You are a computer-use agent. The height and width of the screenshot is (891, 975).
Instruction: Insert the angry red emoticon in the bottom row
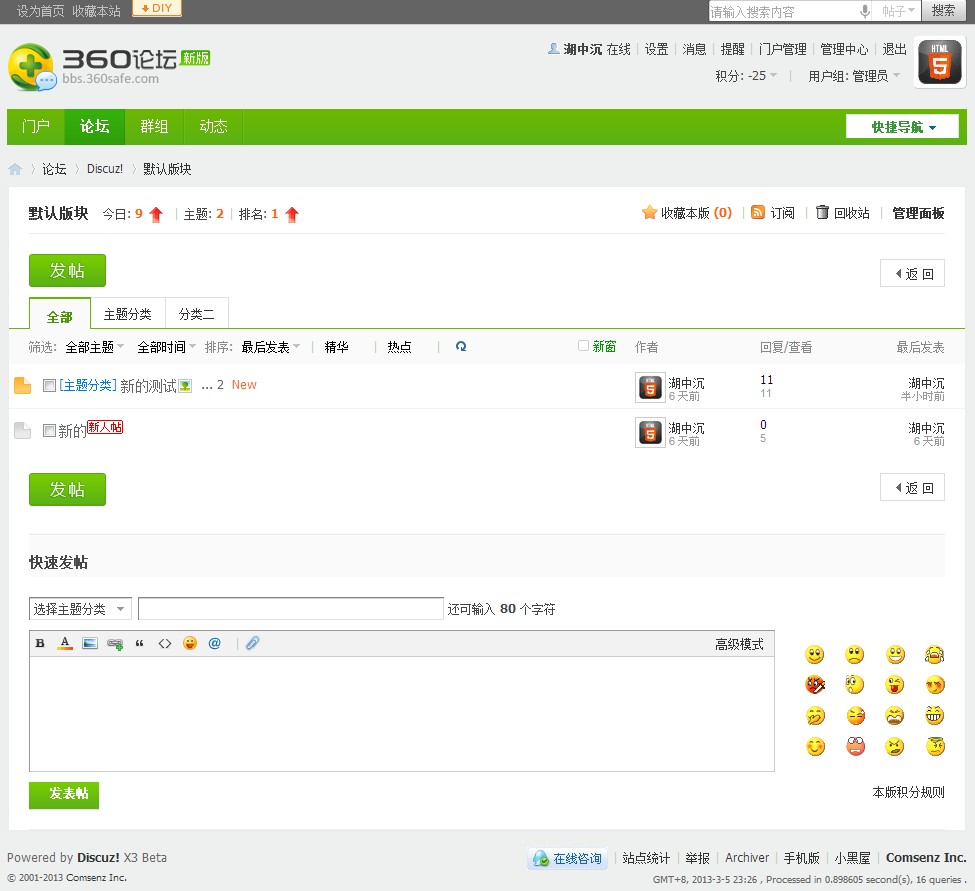coord(856,746)
